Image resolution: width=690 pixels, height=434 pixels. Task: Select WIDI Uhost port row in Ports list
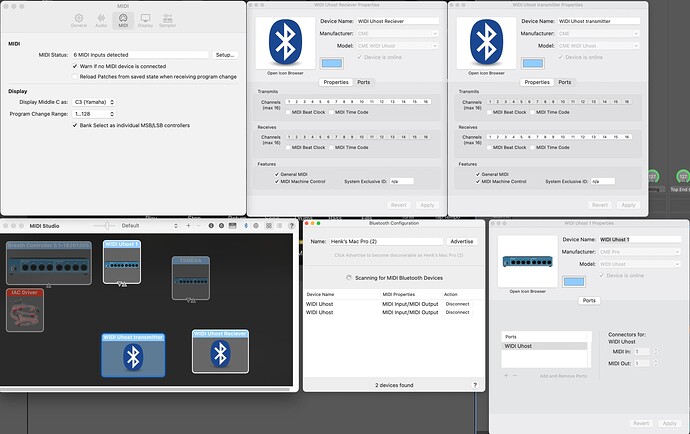[544, 346]
